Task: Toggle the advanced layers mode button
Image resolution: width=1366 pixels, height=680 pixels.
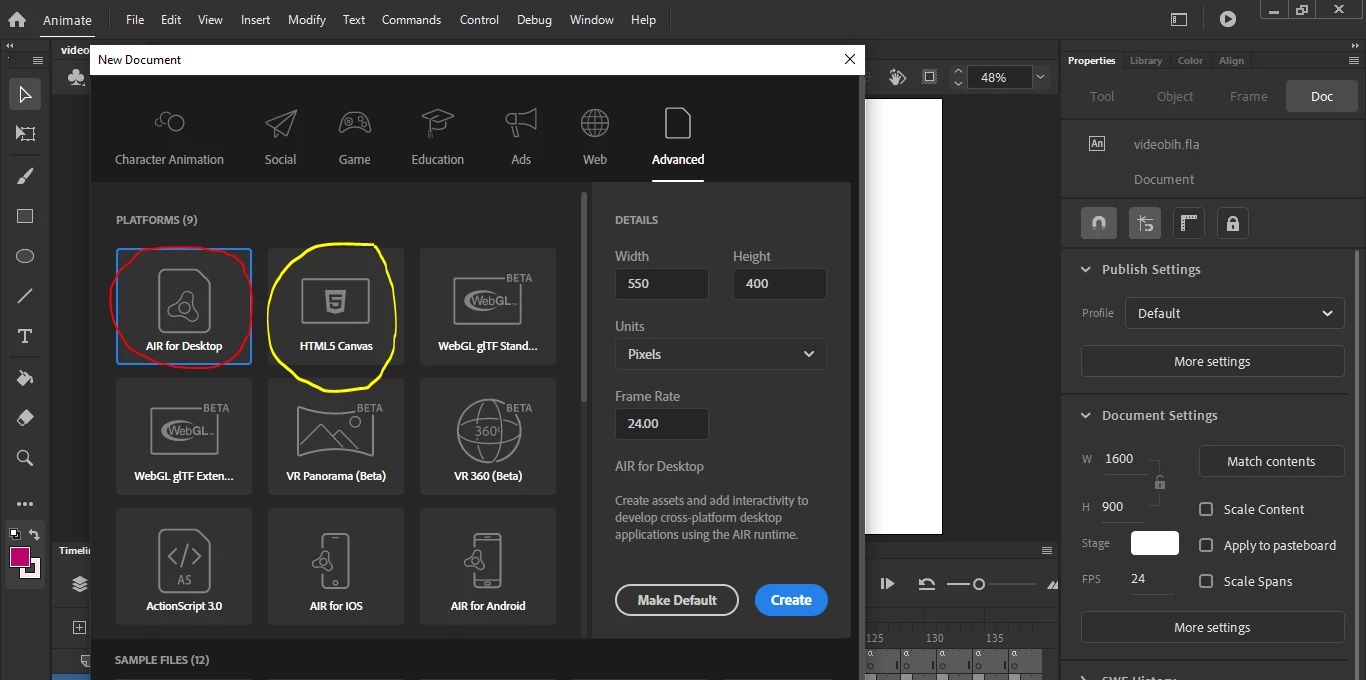Action: pos(1145,223)
